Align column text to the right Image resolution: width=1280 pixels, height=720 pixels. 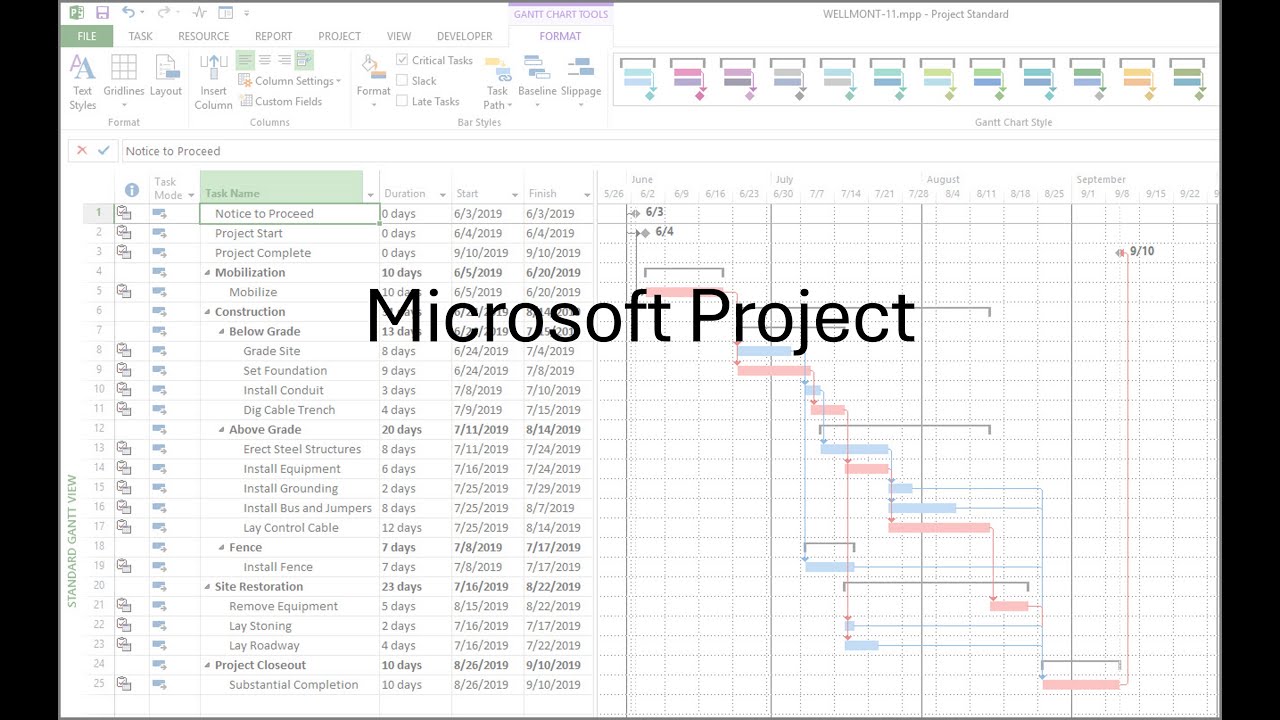coord(284,60)
